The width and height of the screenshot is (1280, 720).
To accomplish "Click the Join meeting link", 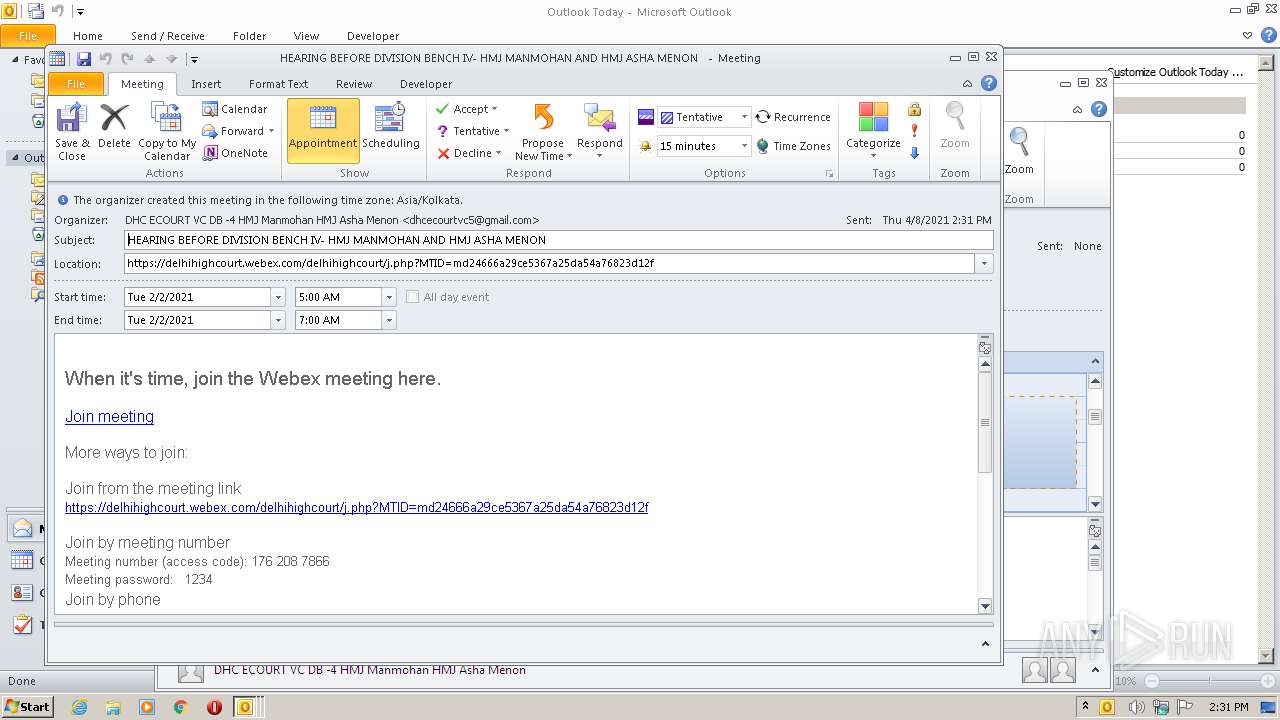I will coord(109,417).
